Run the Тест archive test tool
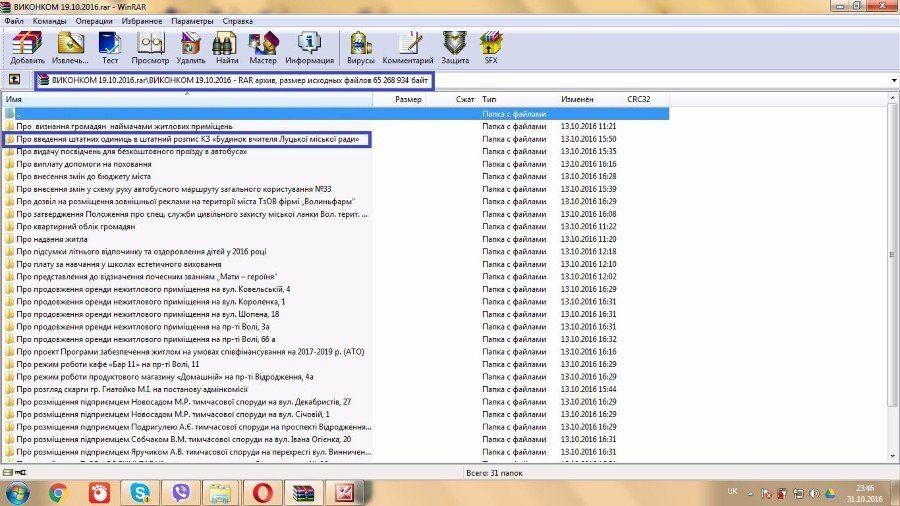 point(110,46)
